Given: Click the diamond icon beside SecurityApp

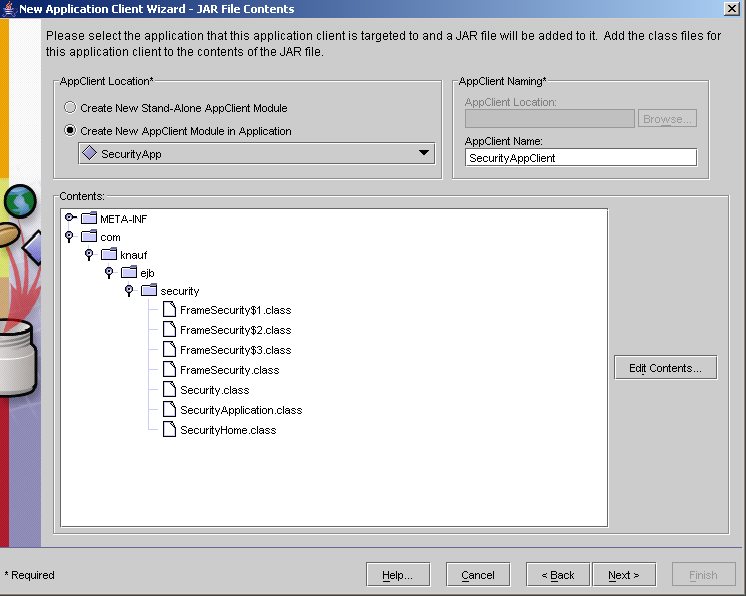Looking at the screenshot, I should 89,153.
